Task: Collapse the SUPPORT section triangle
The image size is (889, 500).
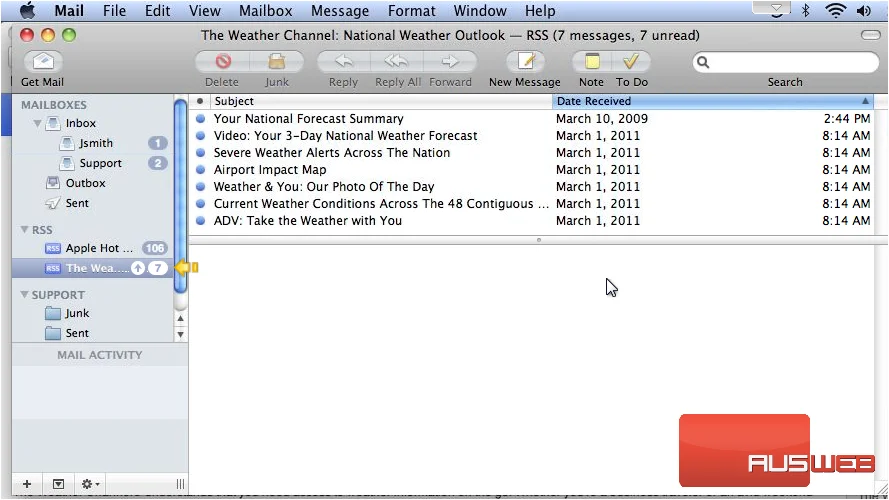Action: tap(24, 295)
